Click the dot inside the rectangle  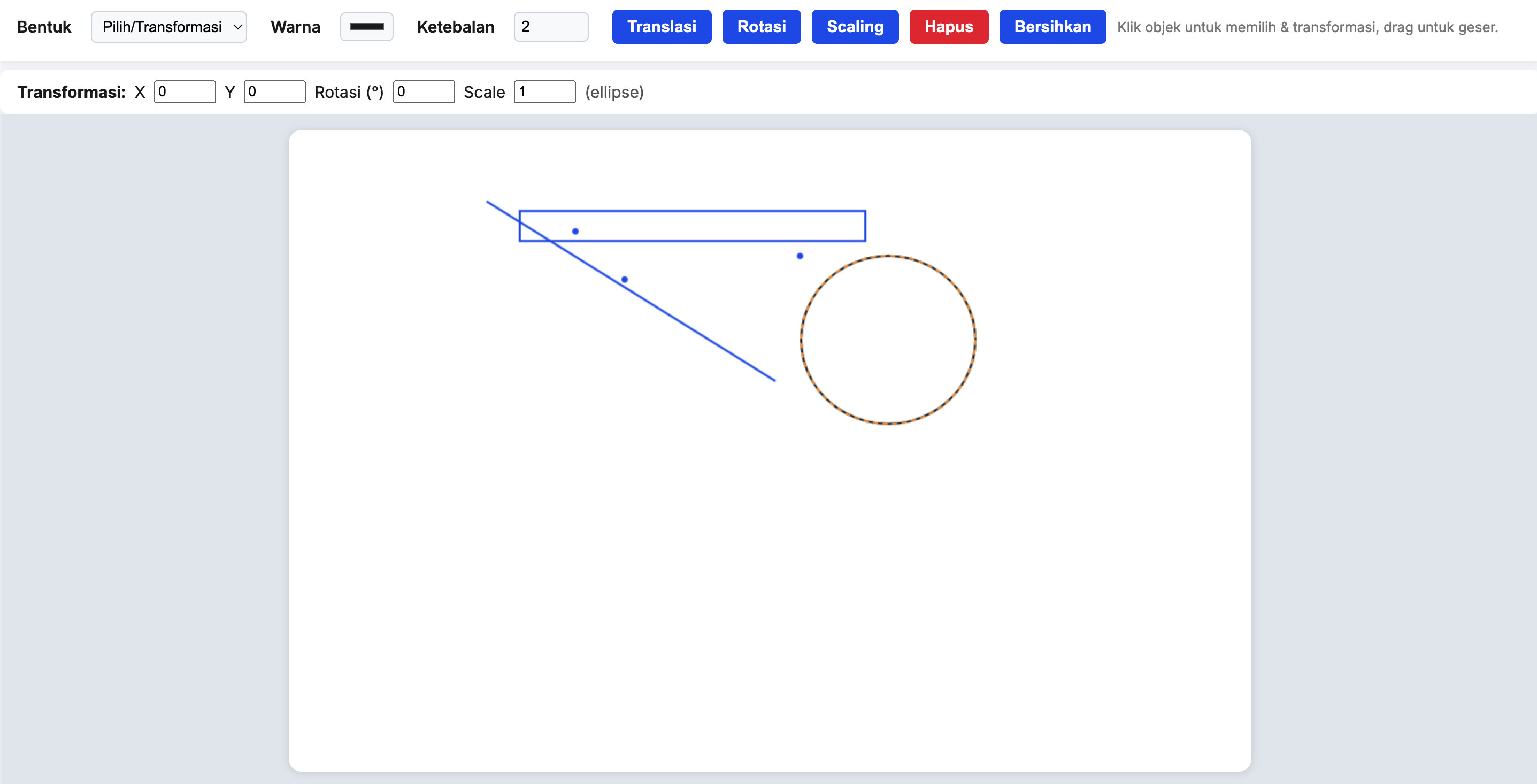[575, 231]
